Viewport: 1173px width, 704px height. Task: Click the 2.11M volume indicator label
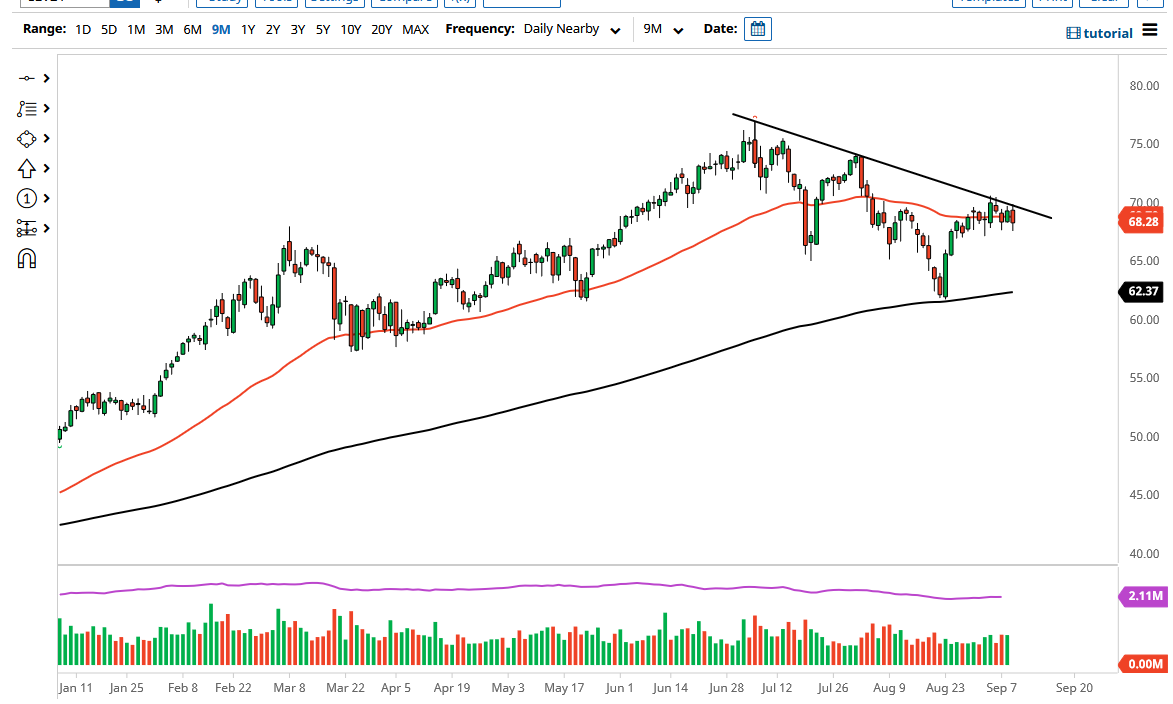click(1143, 596)
